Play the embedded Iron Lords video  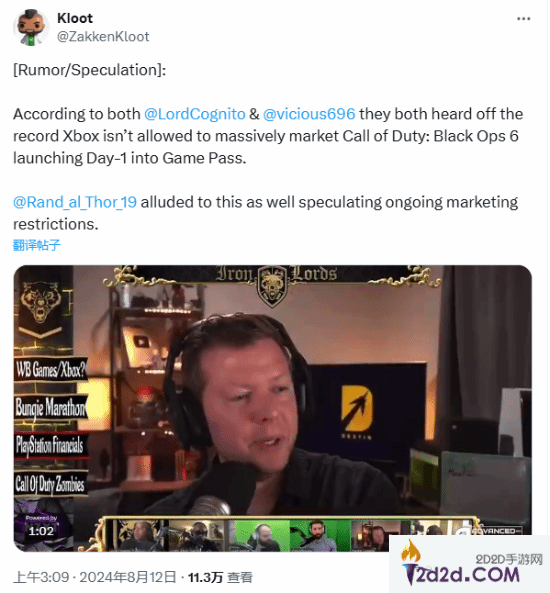(x=272, y=408)
